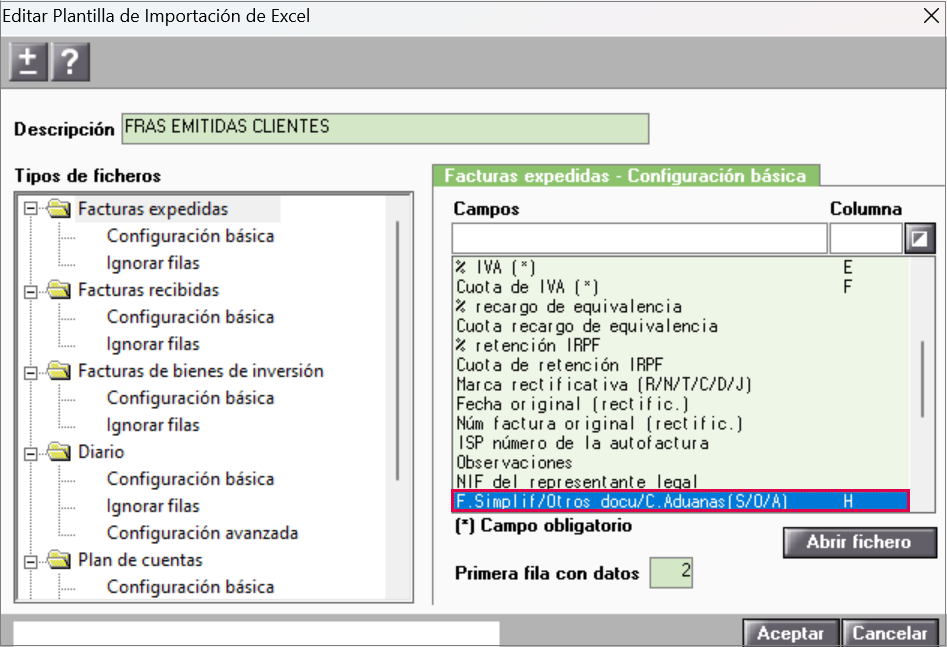Click the column picker icon beside Columna field

[x=919, y=239]
